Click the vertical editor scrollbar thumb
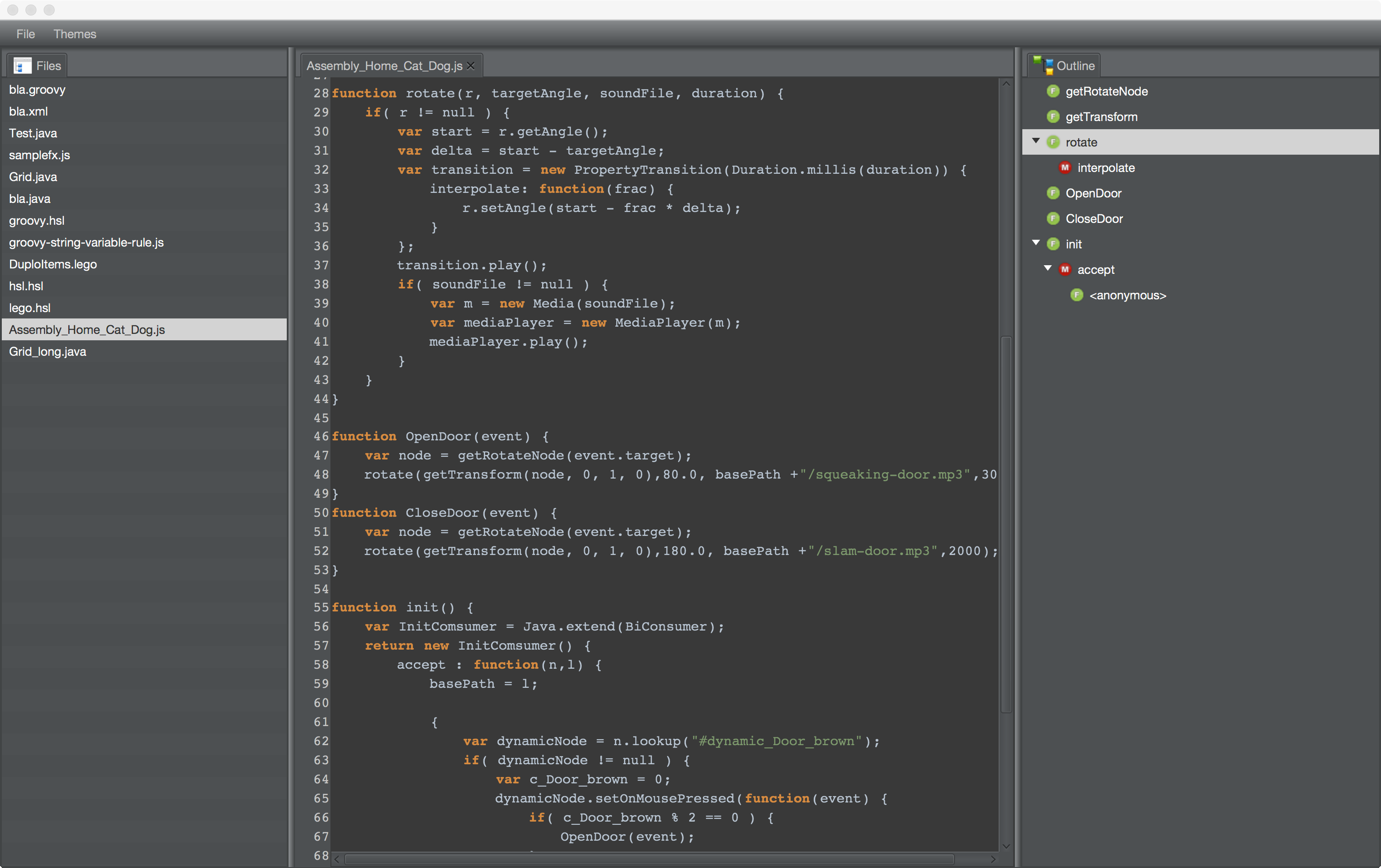The height and width of the screenshot is (868, 1381). click(1006, 525)
